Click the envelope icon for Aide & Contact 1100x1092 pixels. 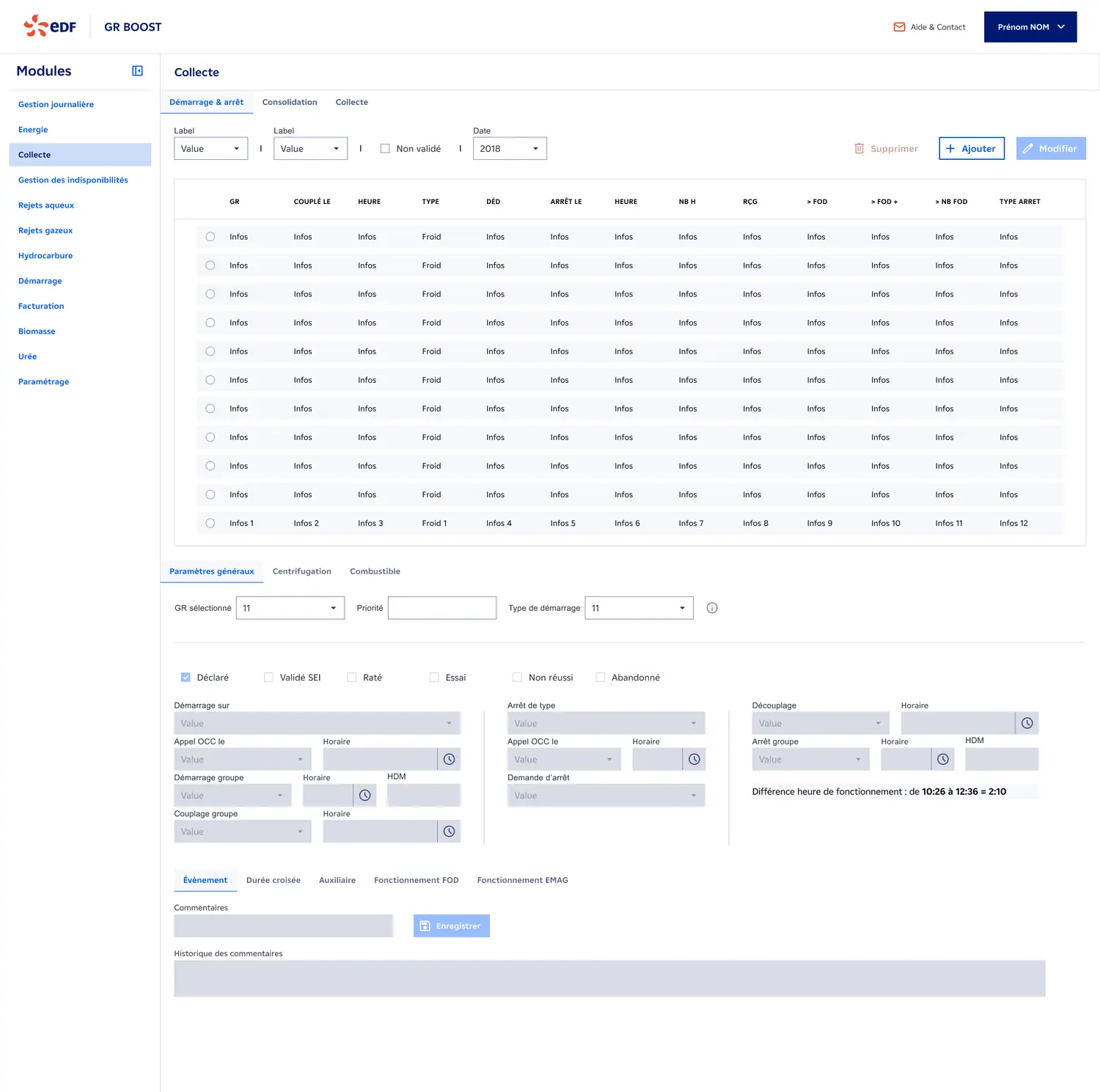point(899,27)
